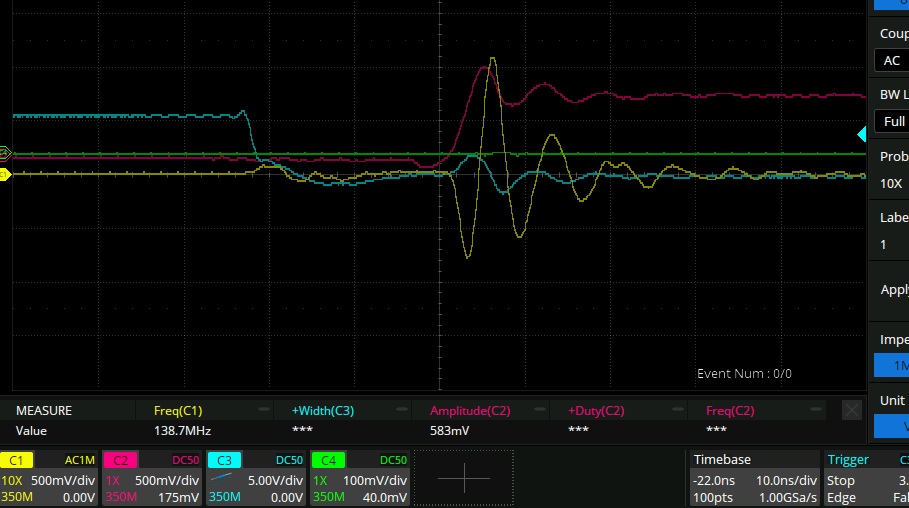Open the Probe 10X setting
909x508 pixels.
pos(891,184)
